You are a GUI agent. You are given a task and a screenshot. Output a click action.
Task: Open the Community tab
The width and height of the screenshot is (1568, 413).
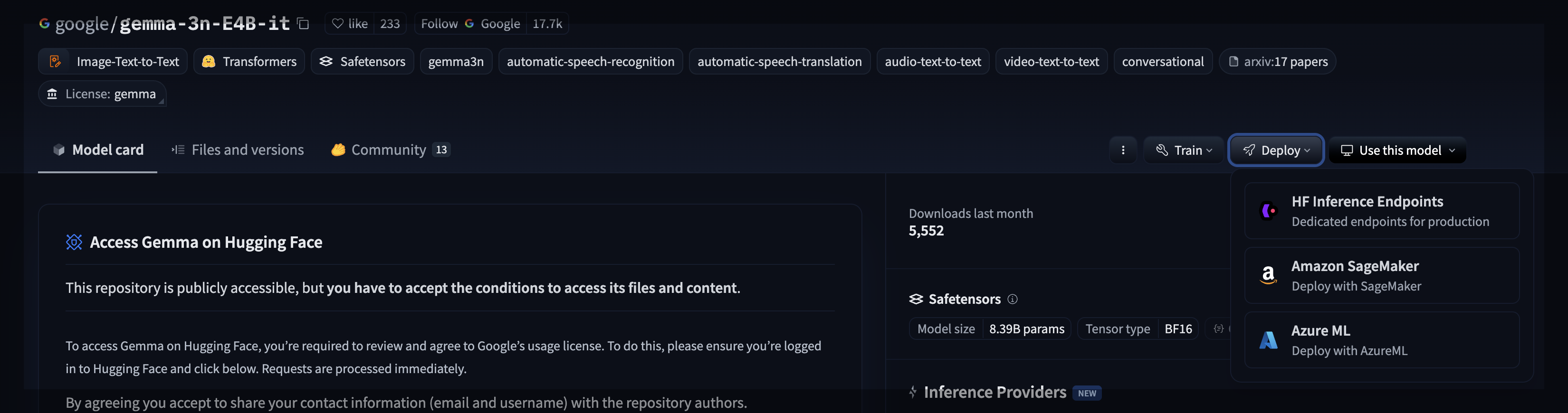pyautogui.click(x=390, y=150)
